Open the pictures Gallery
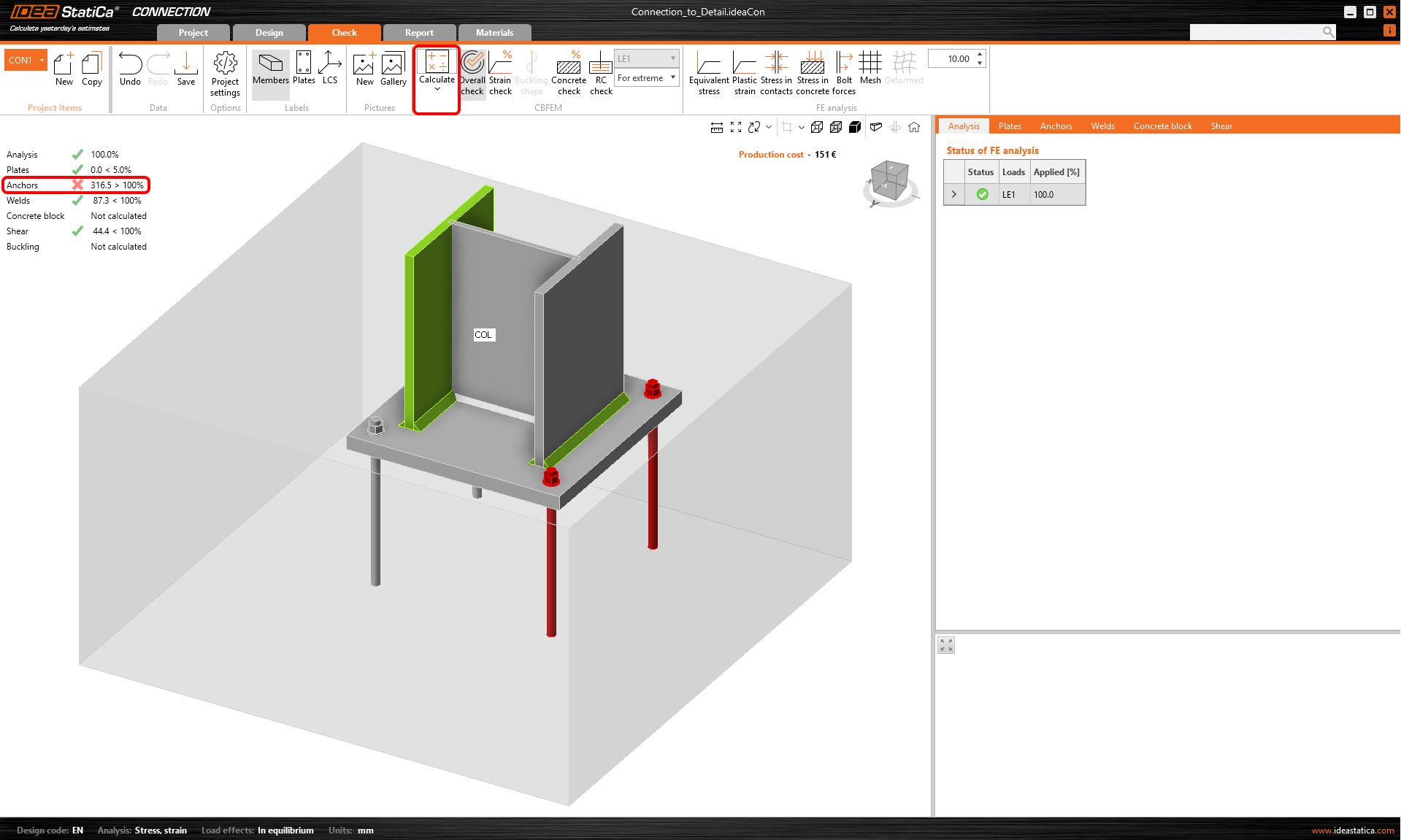 (393, 69)
